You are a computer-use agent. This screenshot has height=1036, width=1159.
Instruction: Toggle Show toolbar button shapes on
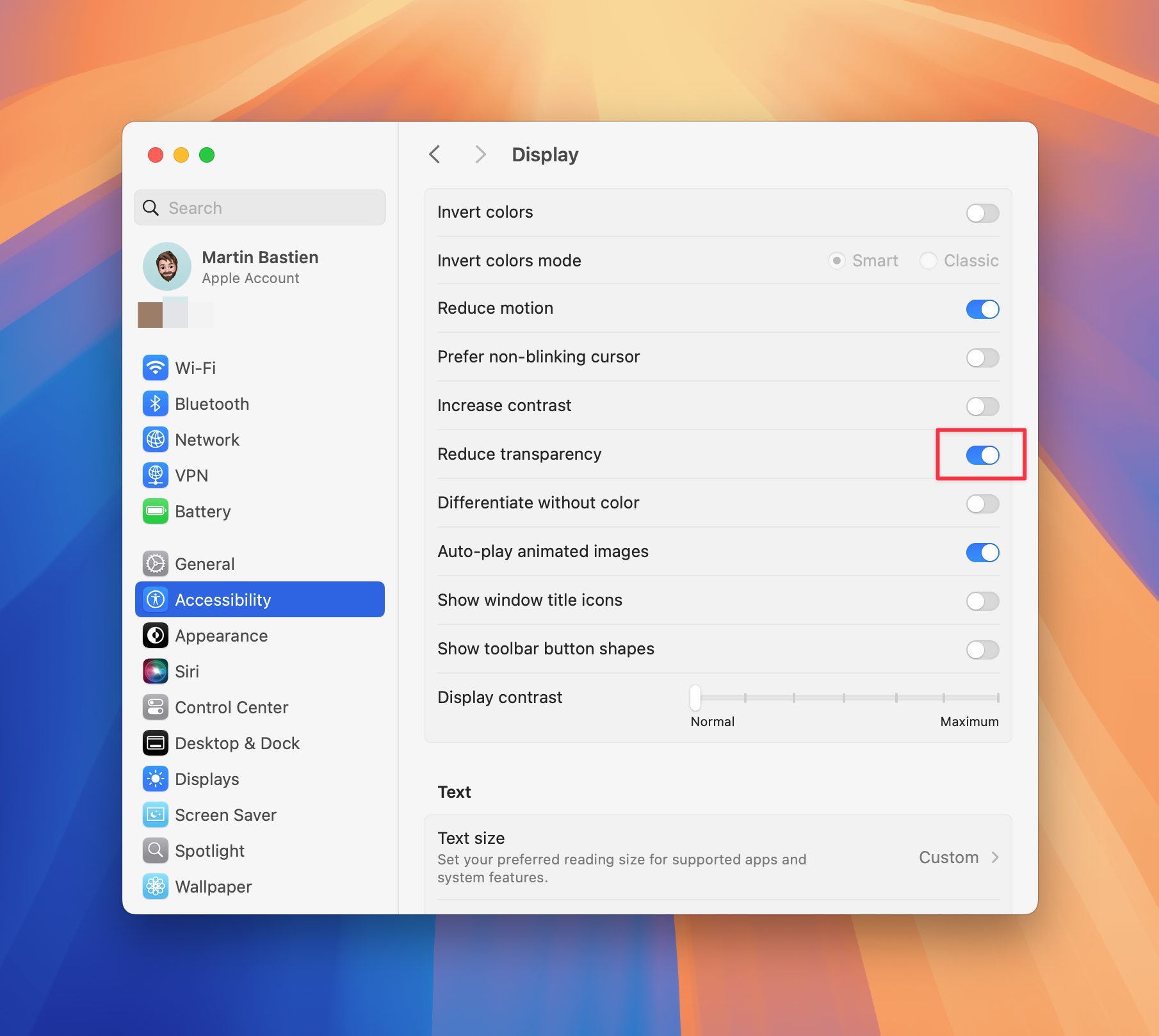(x=982, y=649)
